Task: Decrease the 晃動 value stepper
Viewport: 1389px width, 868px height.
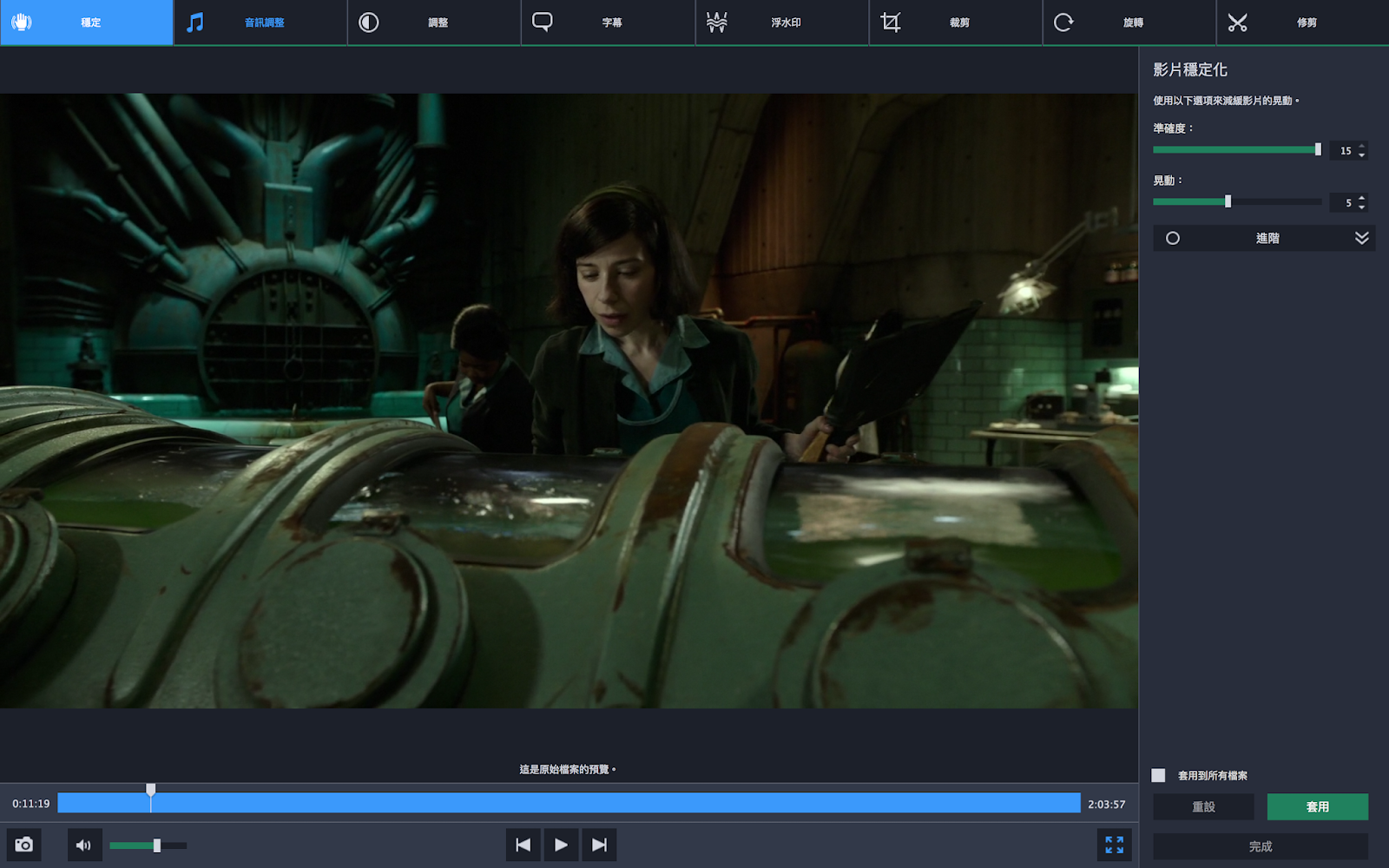Action: 1361,207
